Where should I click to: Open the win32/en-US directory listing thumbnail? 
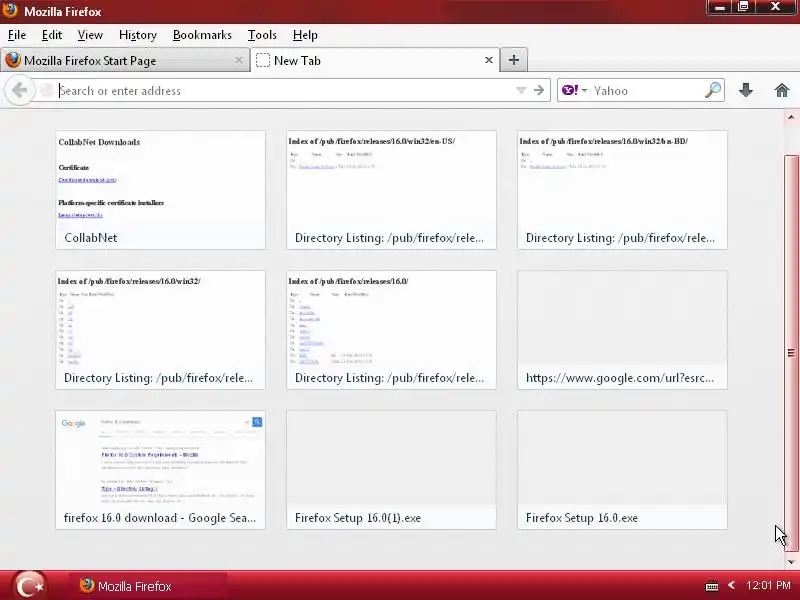[391, 190]
